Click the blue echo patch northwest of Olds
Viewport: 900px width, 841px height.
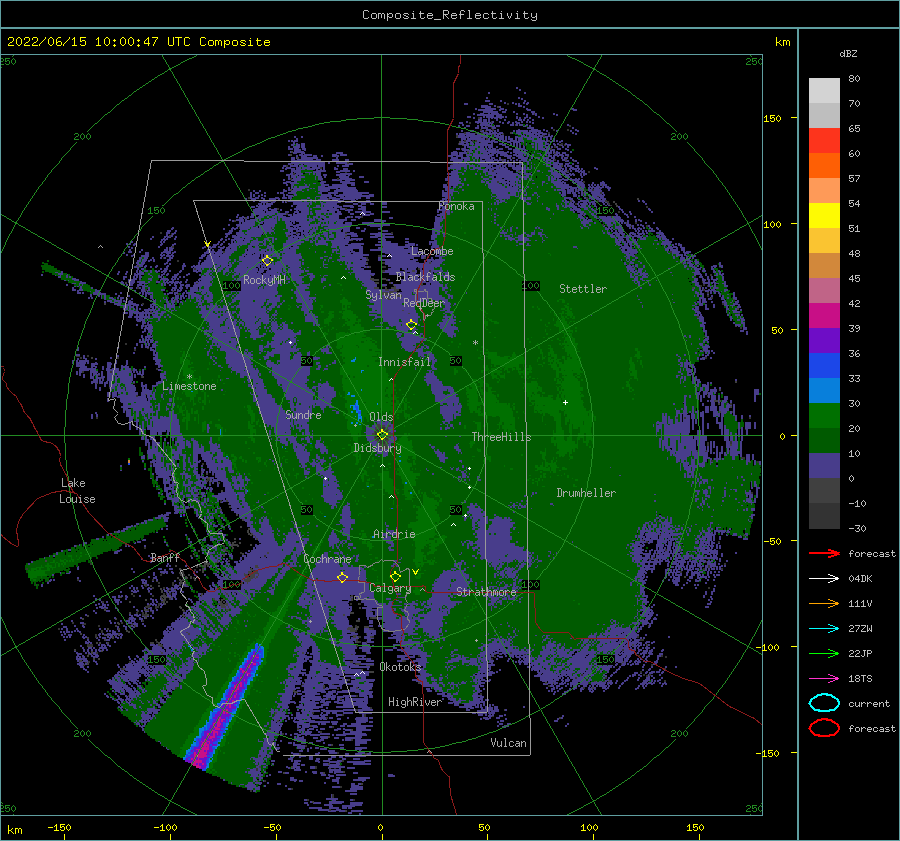point(356,411)
